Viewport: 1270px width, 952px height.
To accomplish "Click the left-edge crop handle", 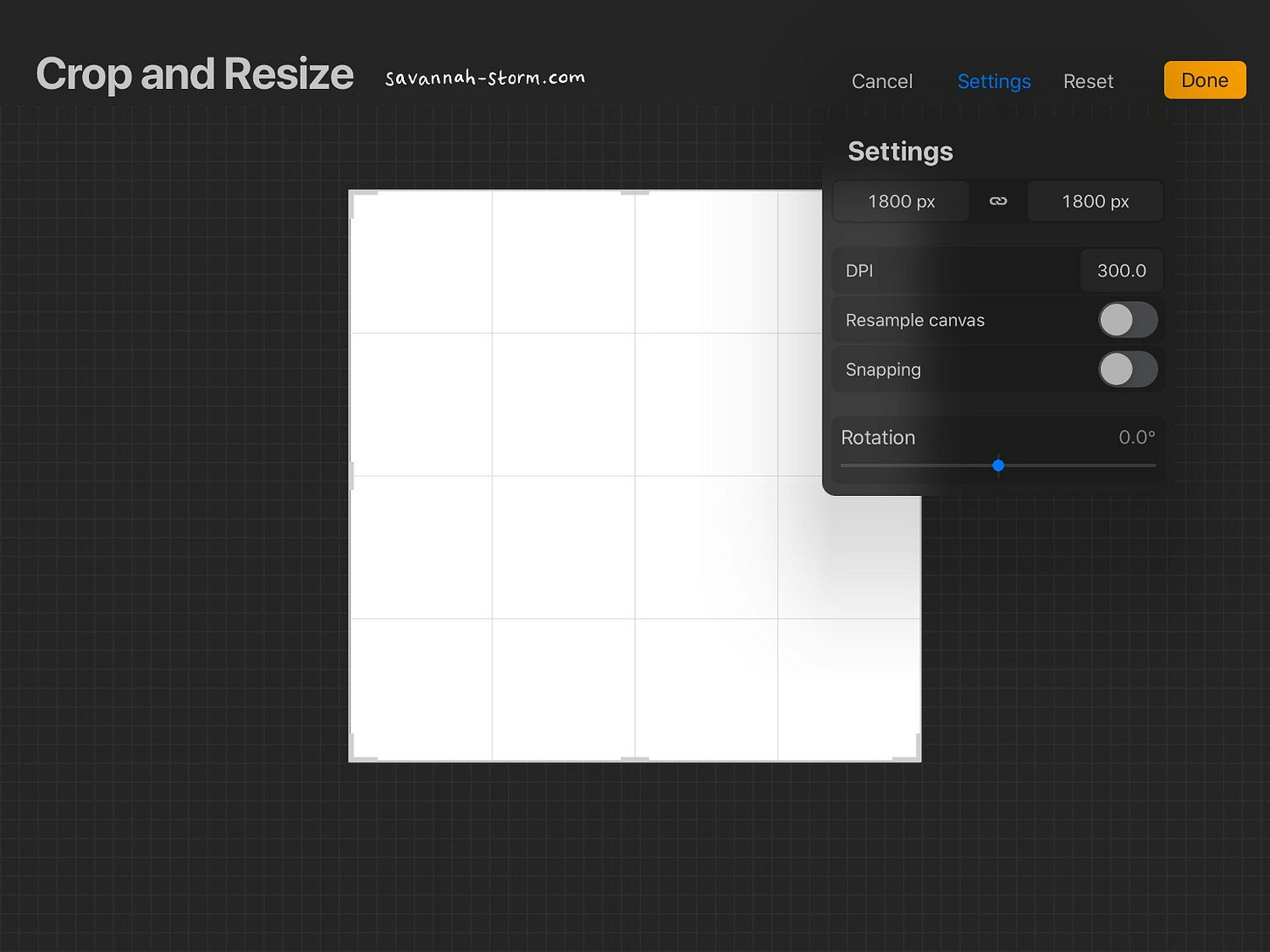I will 352,476.
